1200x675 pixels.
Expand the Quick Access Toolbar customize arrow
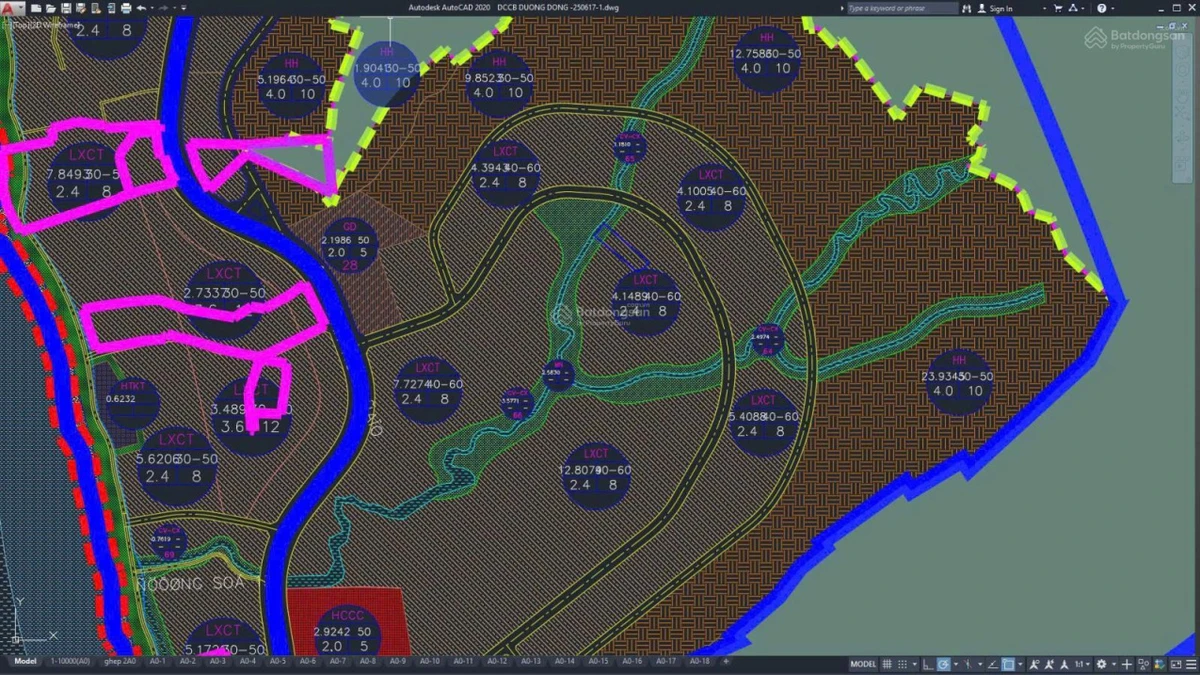click(x=184, y=8)
